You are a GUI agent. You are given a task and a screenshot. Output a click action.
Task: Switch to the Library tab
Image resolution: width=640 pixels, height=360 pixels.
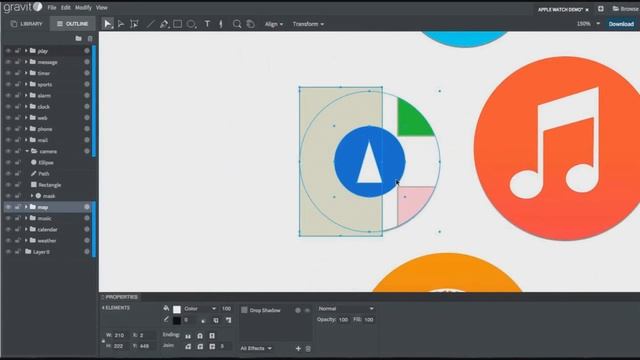(x=27, y=24)
